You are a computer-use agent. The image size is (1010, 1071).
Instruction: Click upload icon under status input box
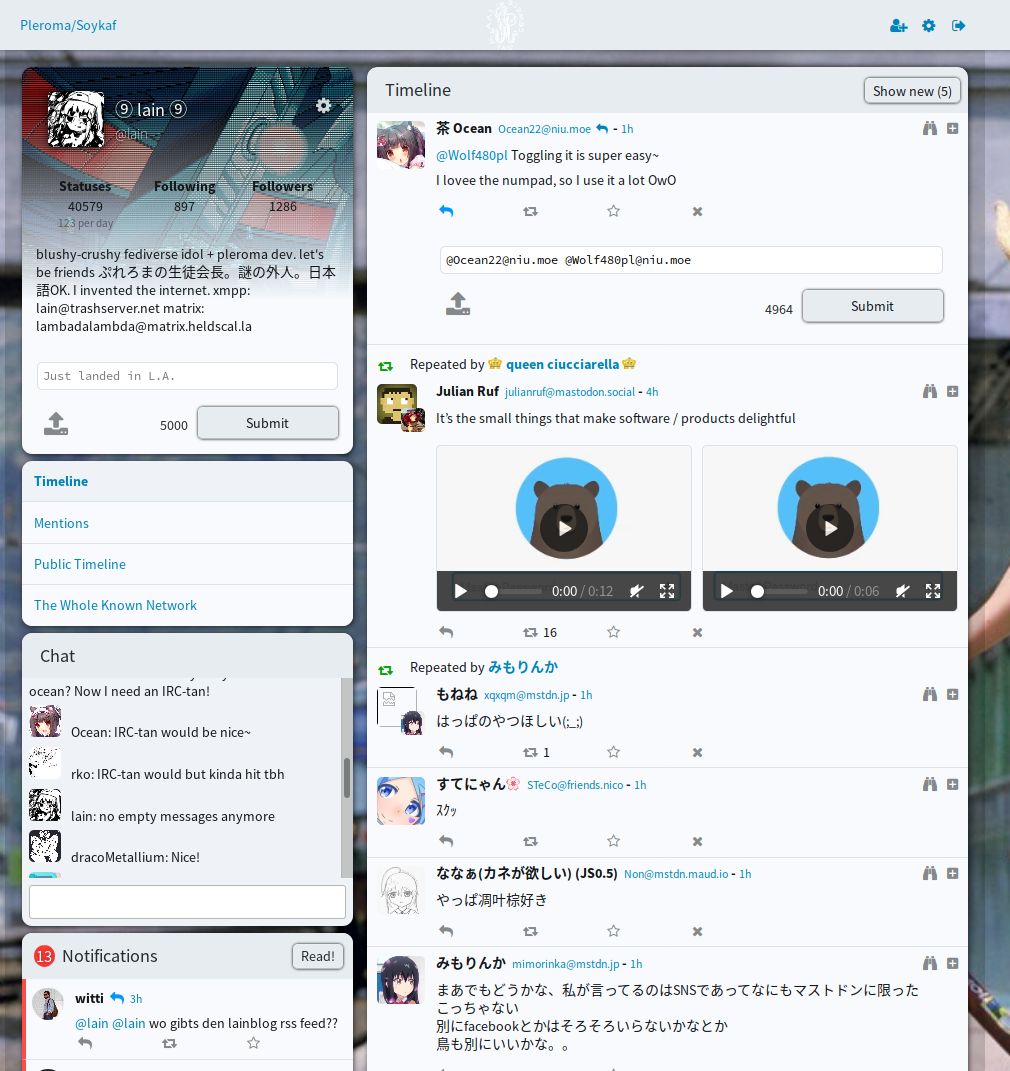click(x=56, y=424)
